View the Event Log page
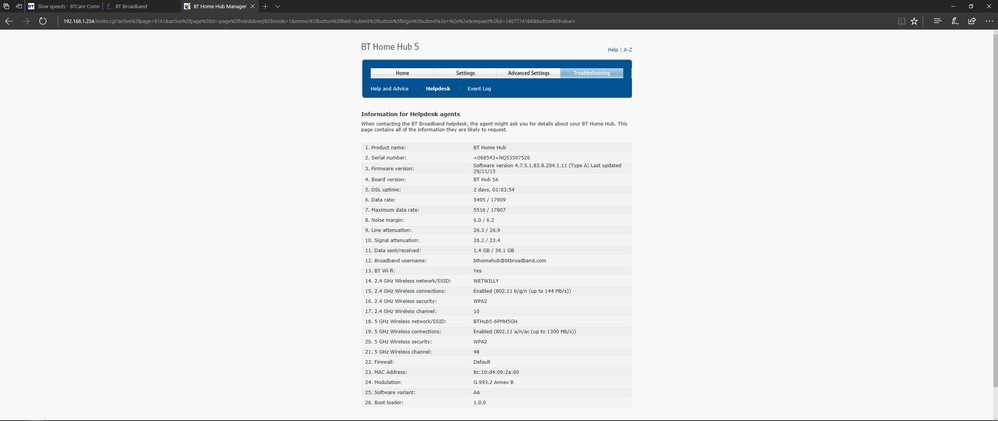 click(479, 89)
